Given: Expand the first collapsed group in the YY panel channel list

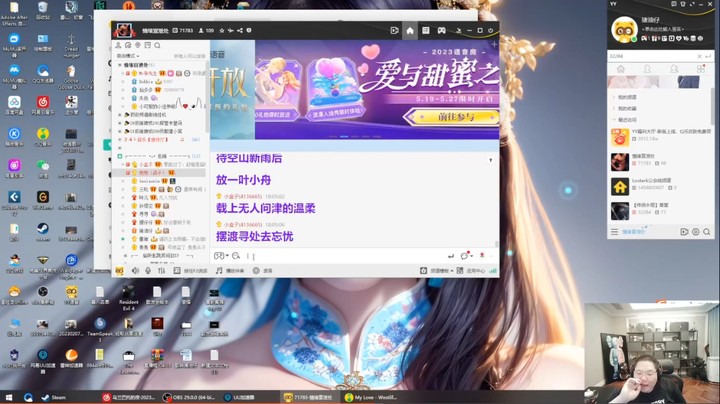Looking at the screenshot, I should pyautogui.click(x=614, y=97).
